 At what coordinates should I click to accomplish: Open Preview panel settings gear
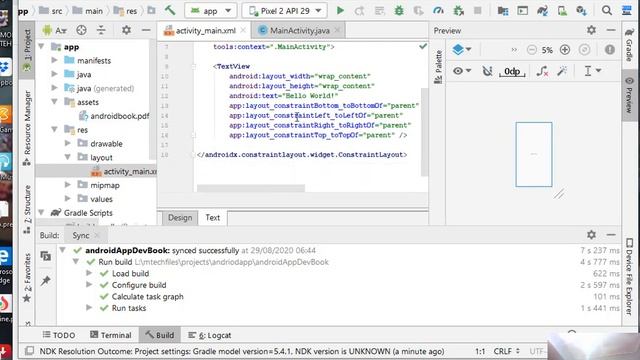[x=591, y=30]
